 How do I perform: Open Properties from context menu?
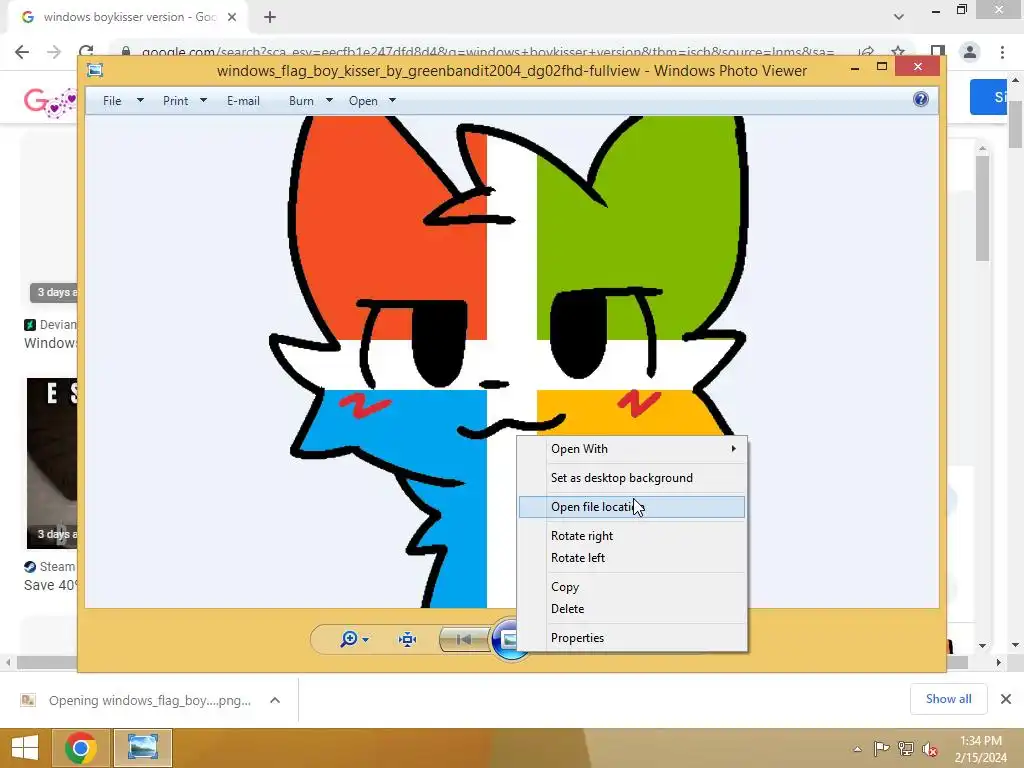coord(632,637)
